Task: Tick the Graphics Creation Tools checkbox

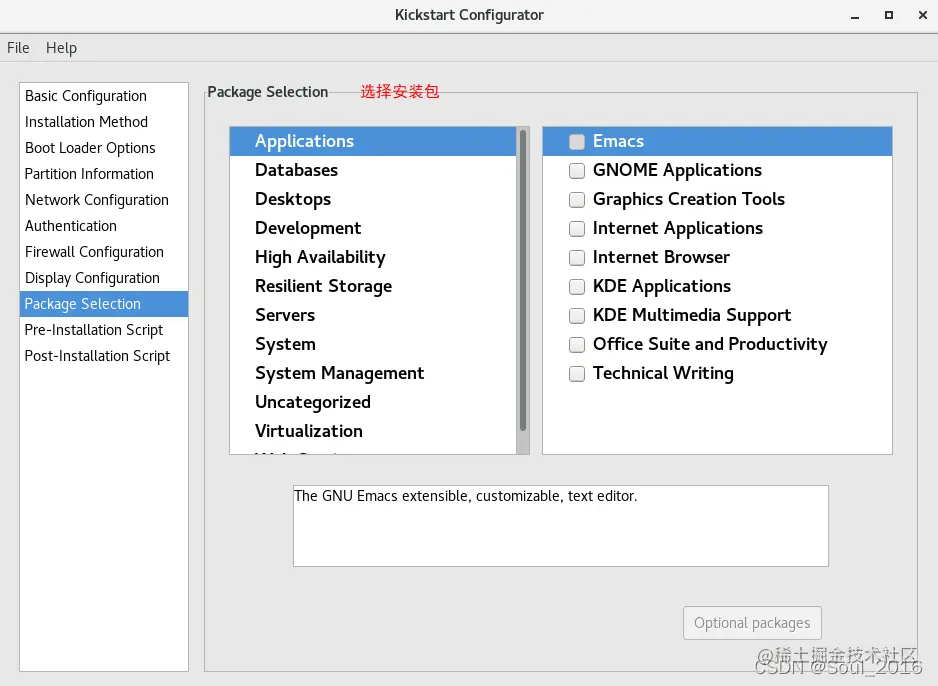Action: [577, 200]
